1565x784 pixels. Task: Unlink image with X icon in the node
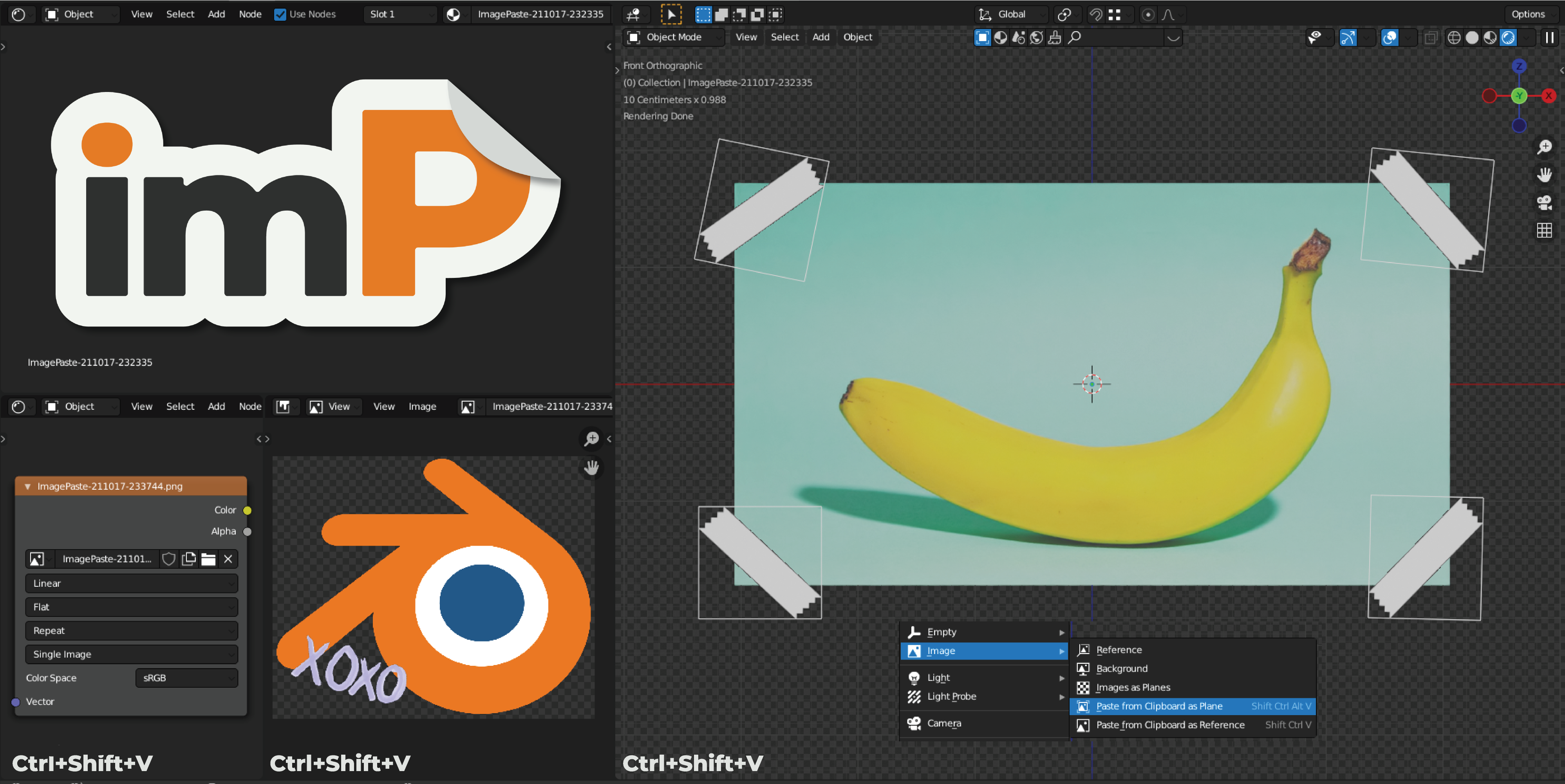click(228, 559)
